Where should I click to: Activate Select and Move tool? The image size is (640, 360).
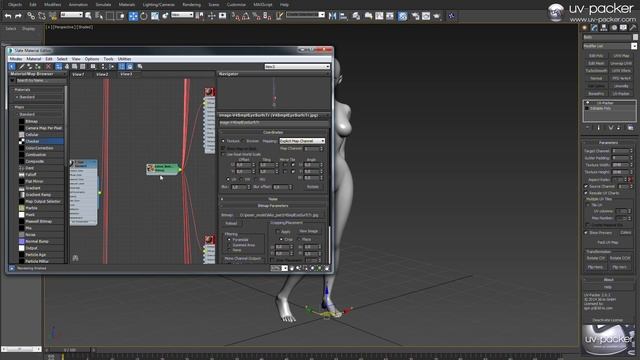click(x=133, y=16)
